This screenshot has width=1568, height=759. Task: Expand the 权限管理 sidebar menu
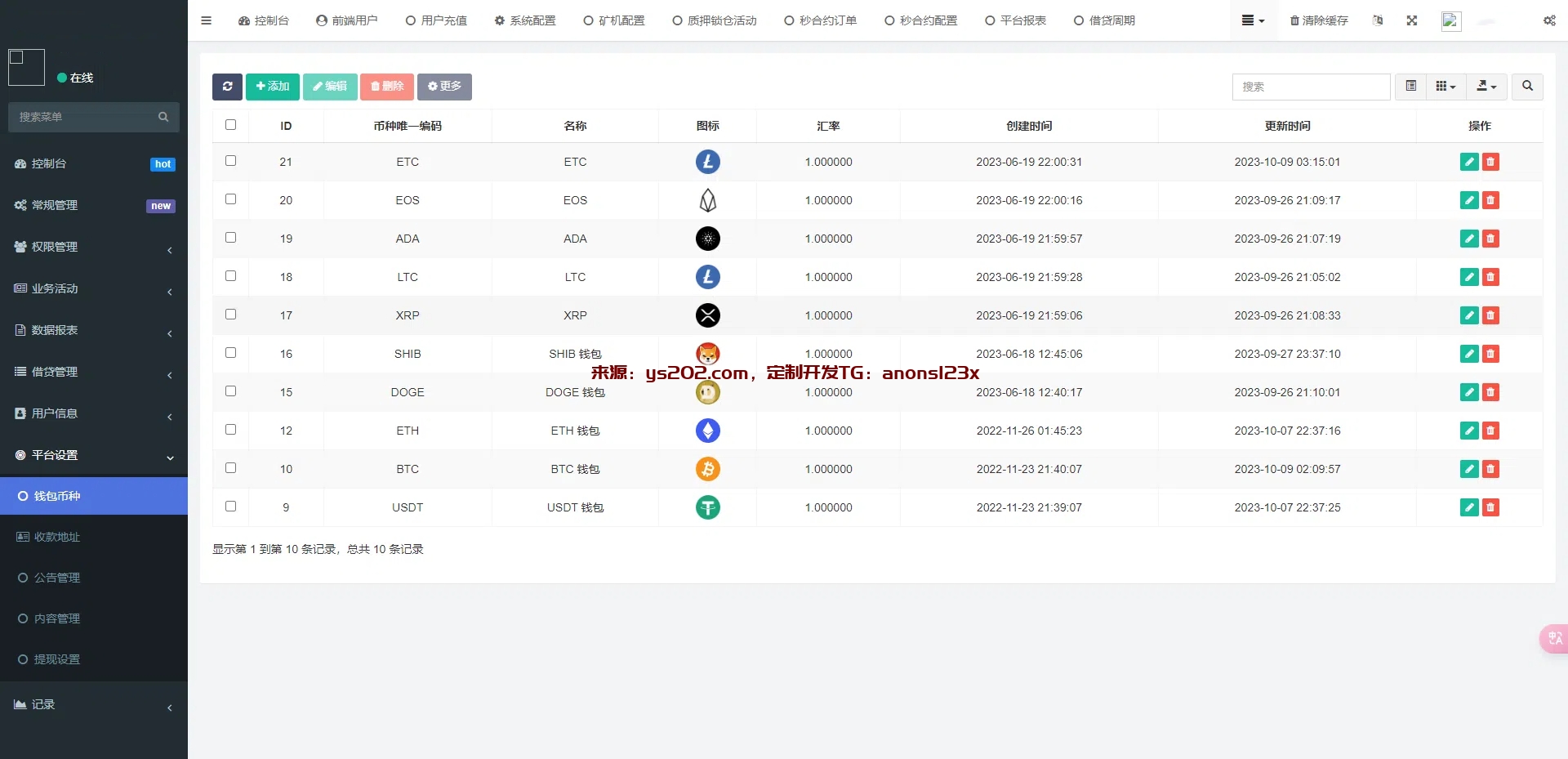(94, 247)
